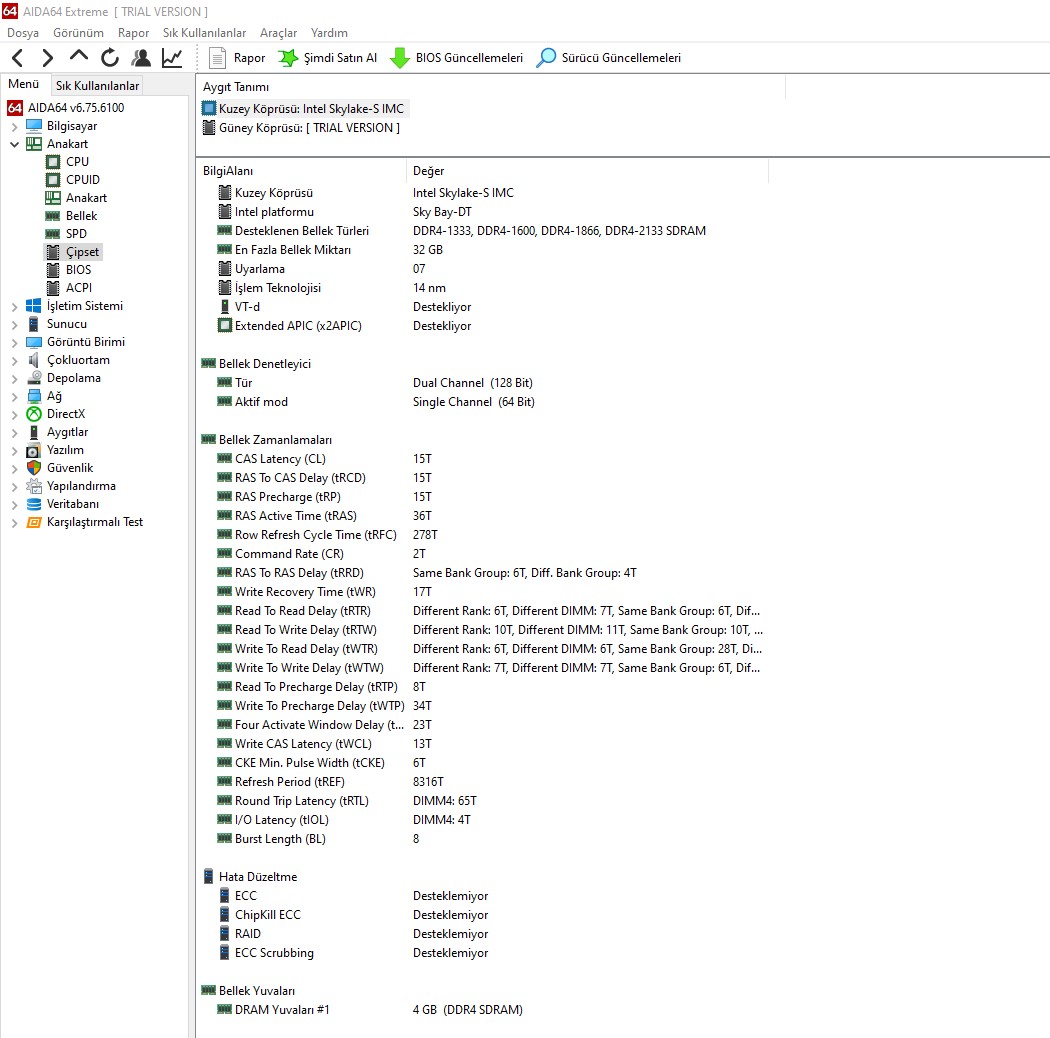Open BIOS Güncellemeleri

click(457, 58)
